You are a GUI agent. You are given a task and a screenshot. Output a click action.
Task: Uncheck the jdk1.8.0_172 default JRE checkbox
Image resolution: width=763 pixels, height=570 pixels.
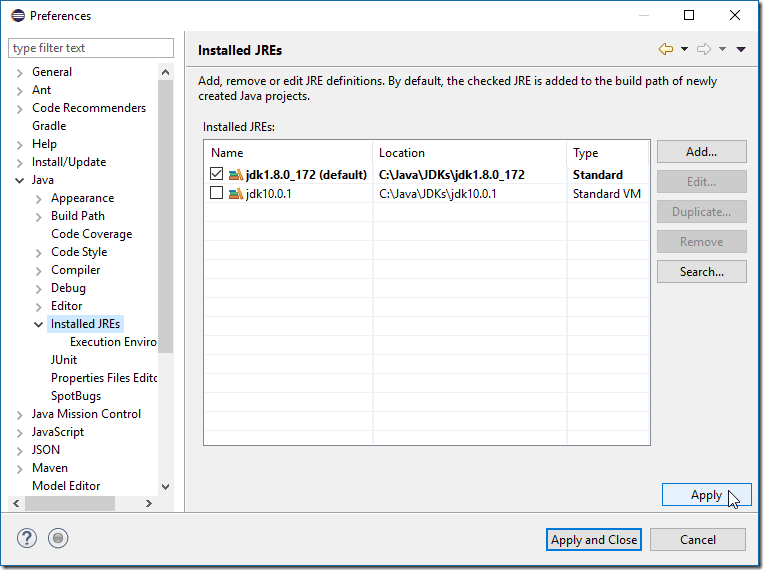tap(217, 174)
